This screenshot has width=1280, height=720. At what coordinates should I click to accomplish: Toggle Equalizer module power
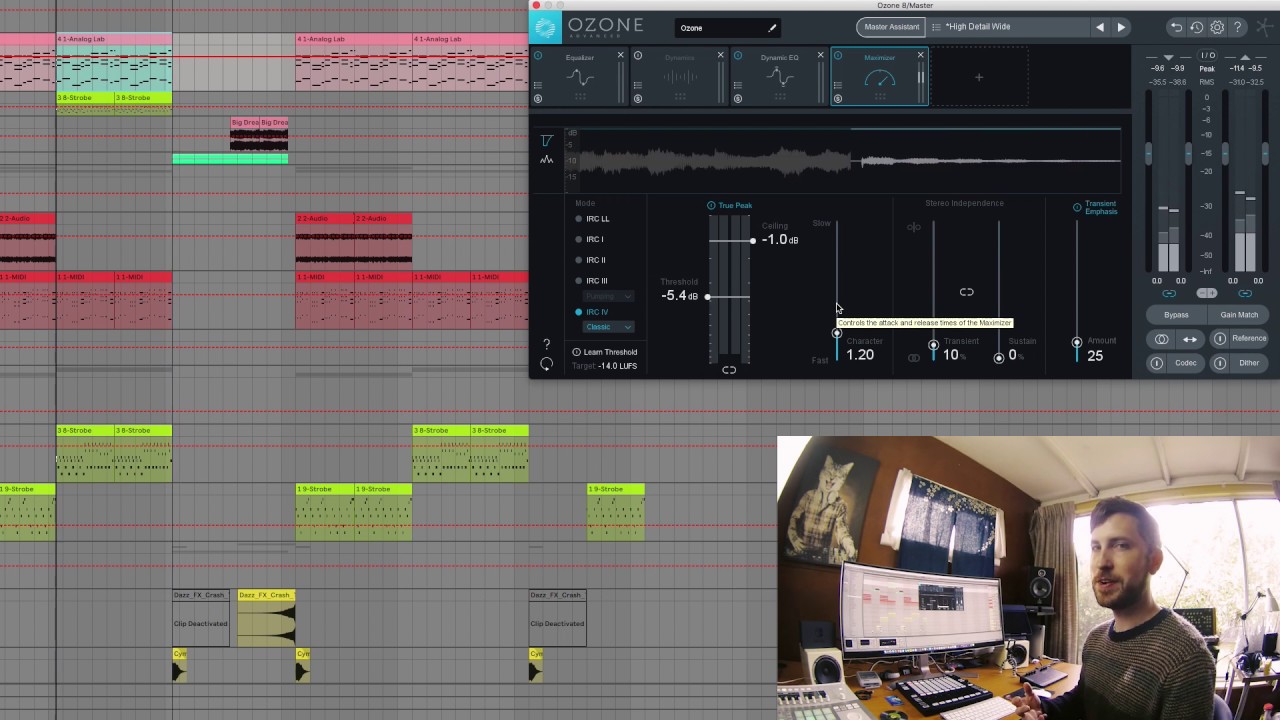click(538, 56)
